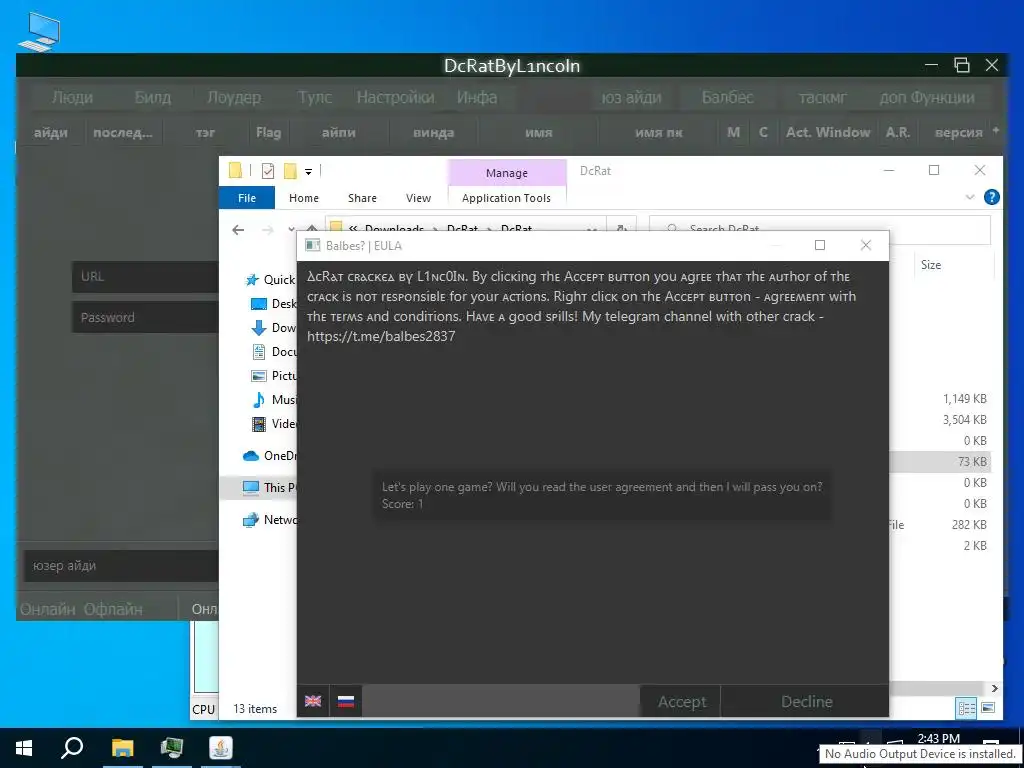
Task: Select Desktop in Explorer navigation pane
Action: [x=274, y=304]
